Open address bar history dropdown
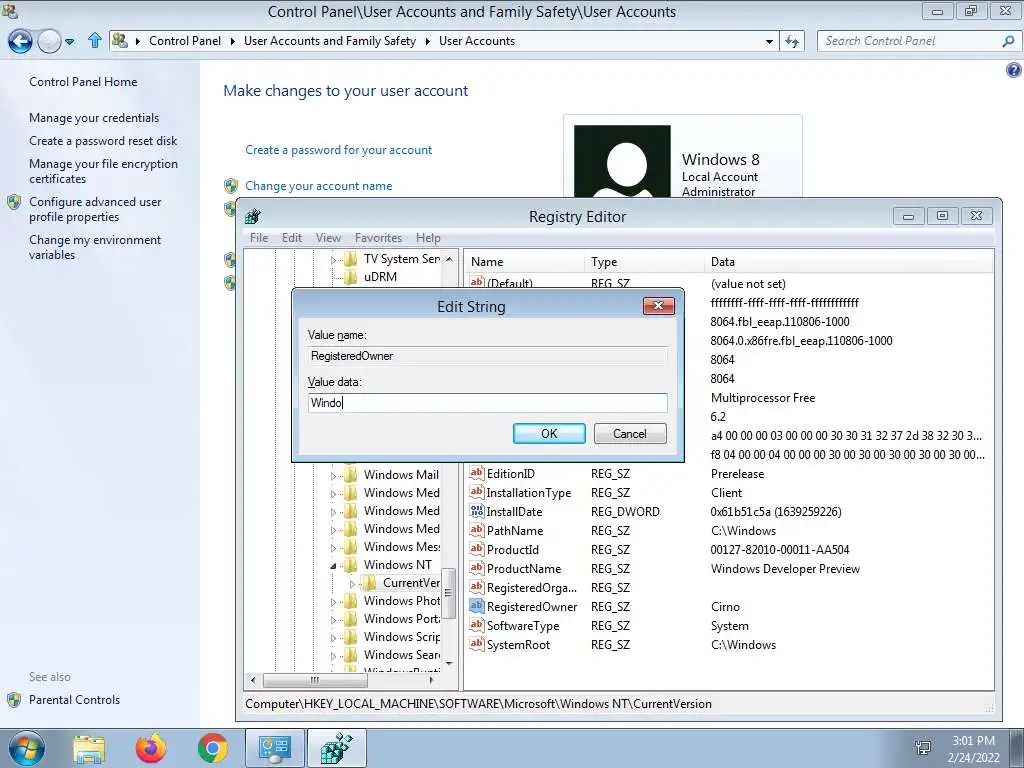Screen dimensions: 1024x768 (769, 41)
